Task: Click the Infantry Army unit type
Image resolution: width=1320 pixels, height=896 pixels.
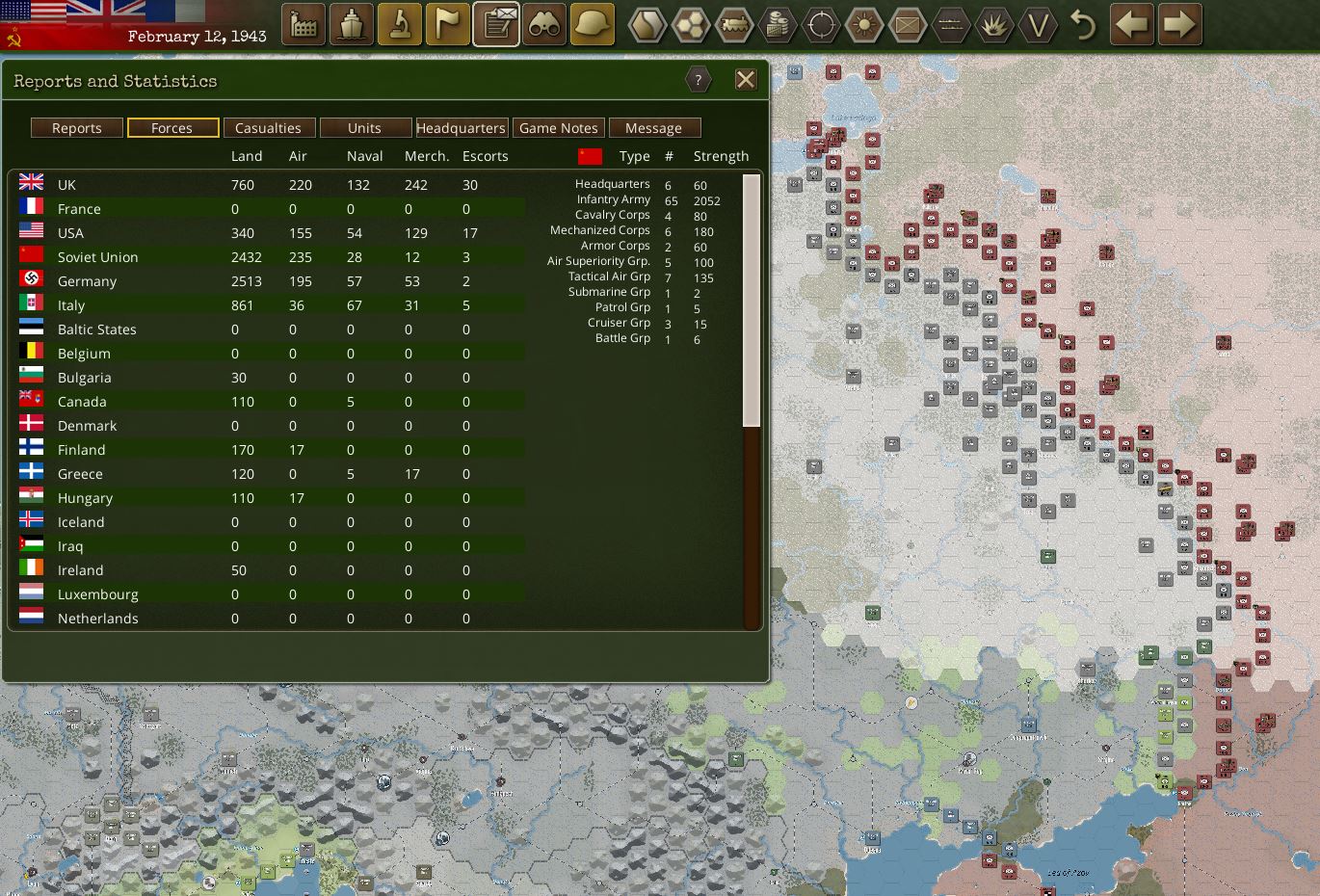Action: tap(614, 199)
